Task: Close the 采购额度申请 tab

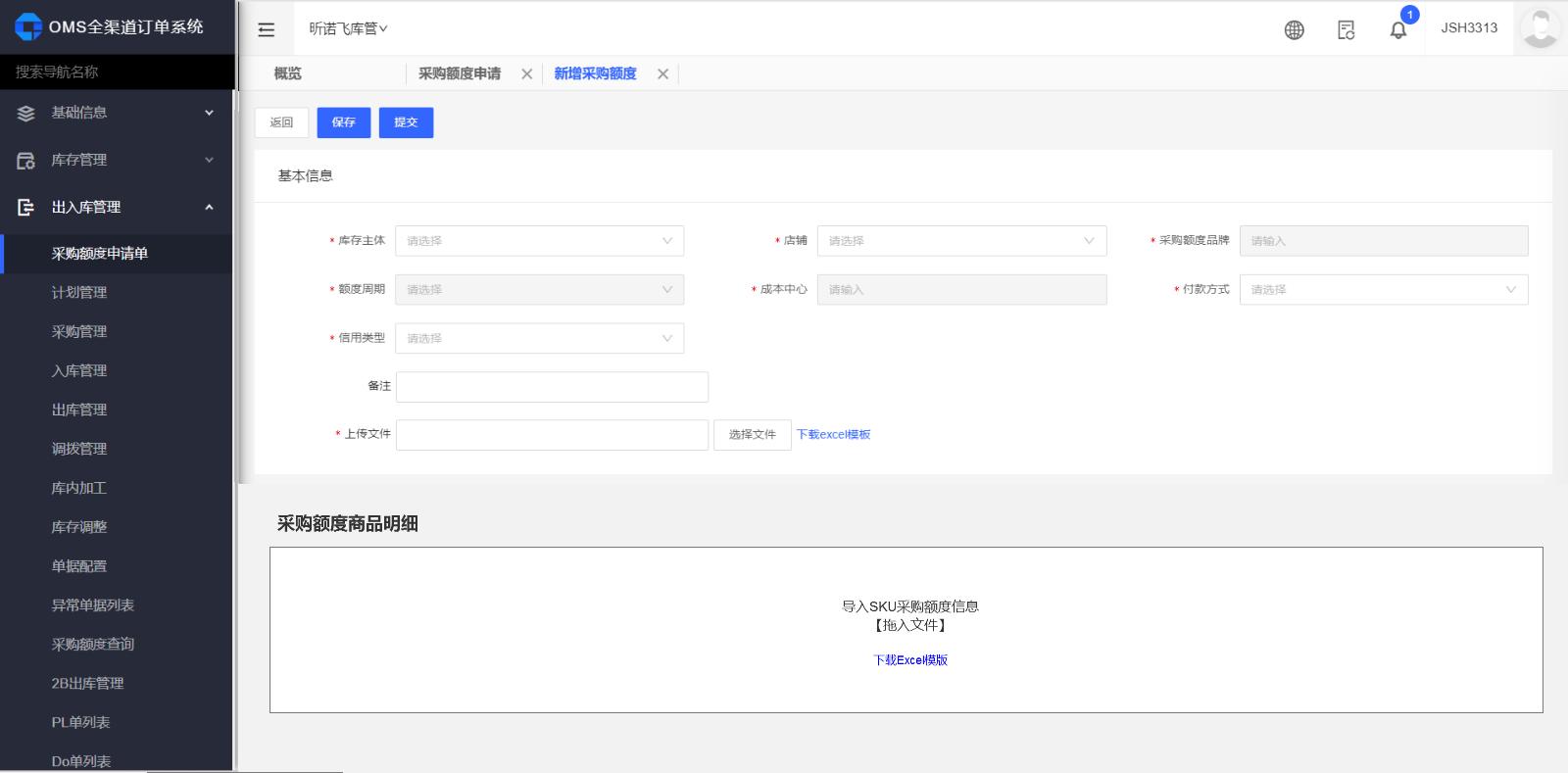Action: pos(527,73)
